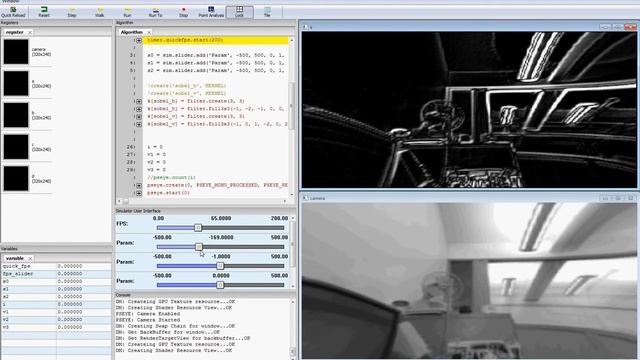This screenshot has height=360, width=640.
Task: Select the fps_slider variable row
Action: tap(56, 274)
